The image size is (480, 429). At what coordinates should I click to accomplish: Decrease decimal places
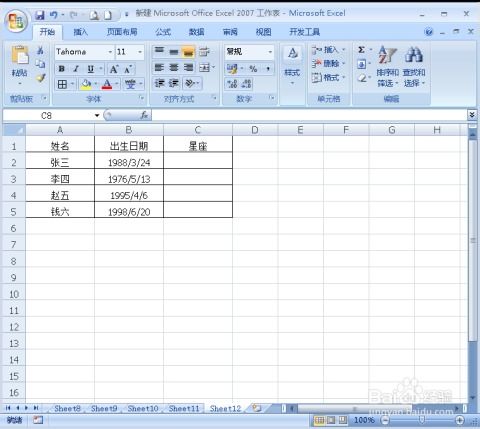tap(246, 84)
